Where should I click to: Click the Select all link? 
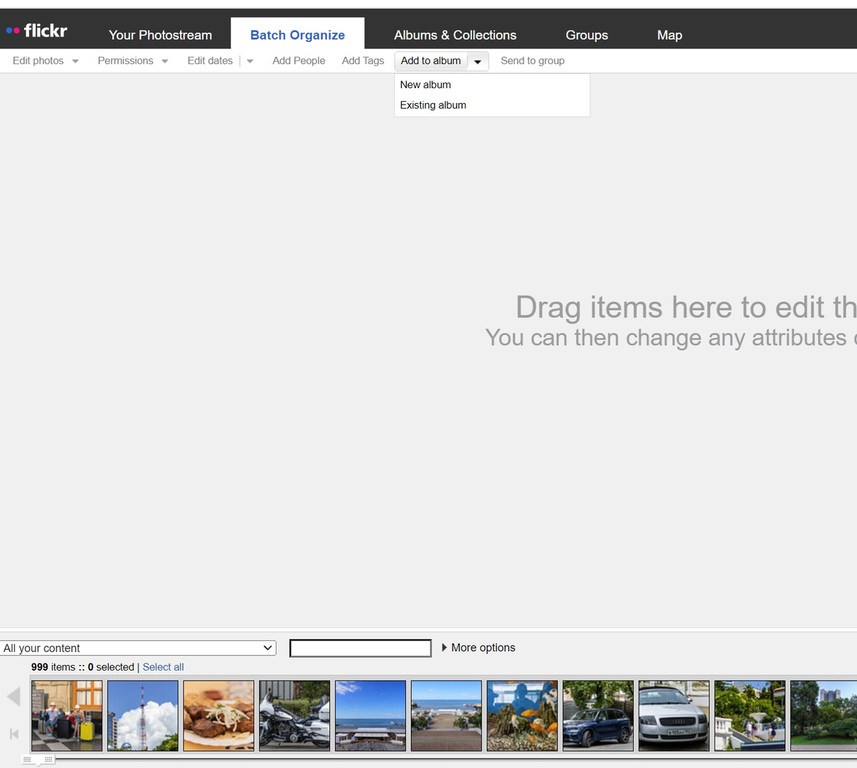tap(163, 667)
